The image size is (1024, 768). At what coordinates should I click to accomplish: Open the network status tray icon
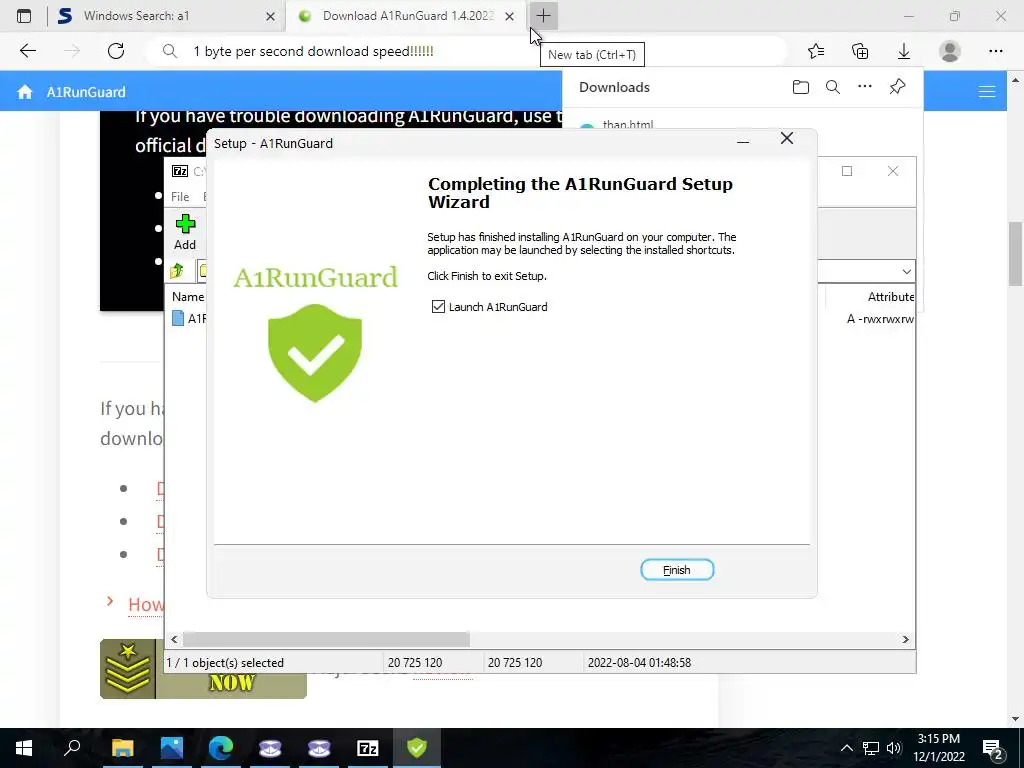click(871, 748)
